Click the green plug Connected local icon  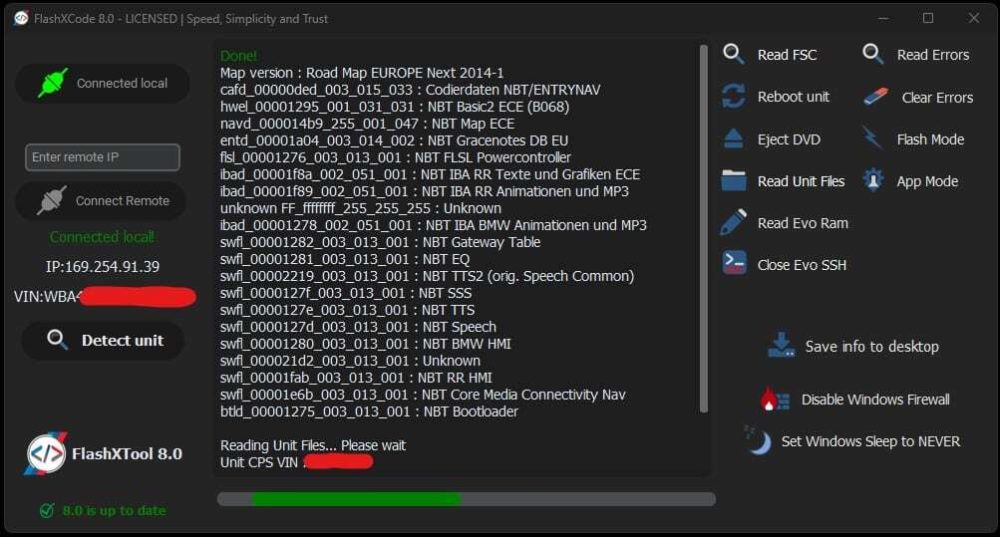pyautogui.click(x=53, y=83)
